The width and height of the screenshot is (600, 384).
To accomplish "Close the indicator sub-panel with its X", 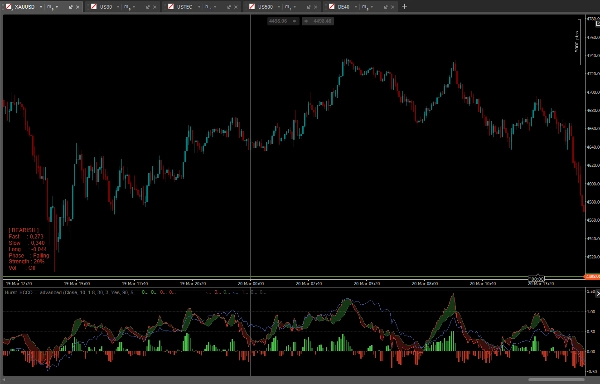I will click(598, 293).
